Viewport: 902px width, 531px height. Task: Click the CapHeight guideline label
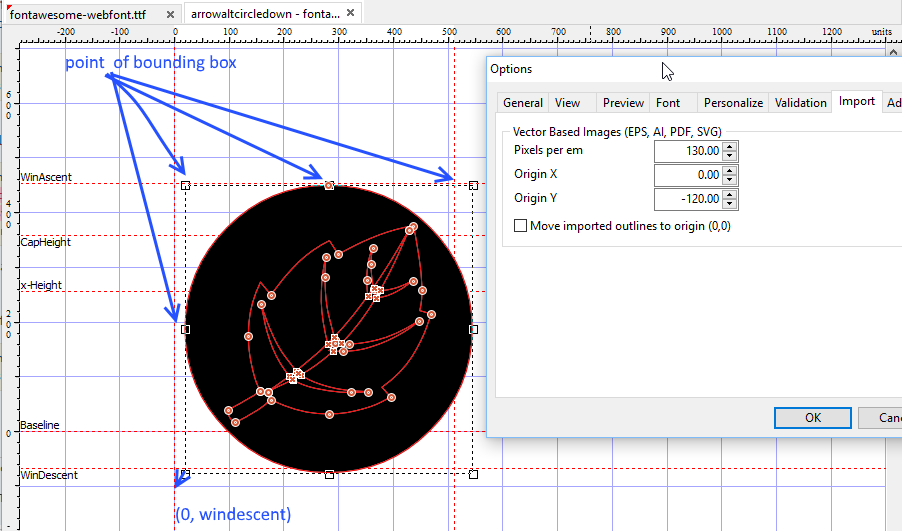click(45, 242)
